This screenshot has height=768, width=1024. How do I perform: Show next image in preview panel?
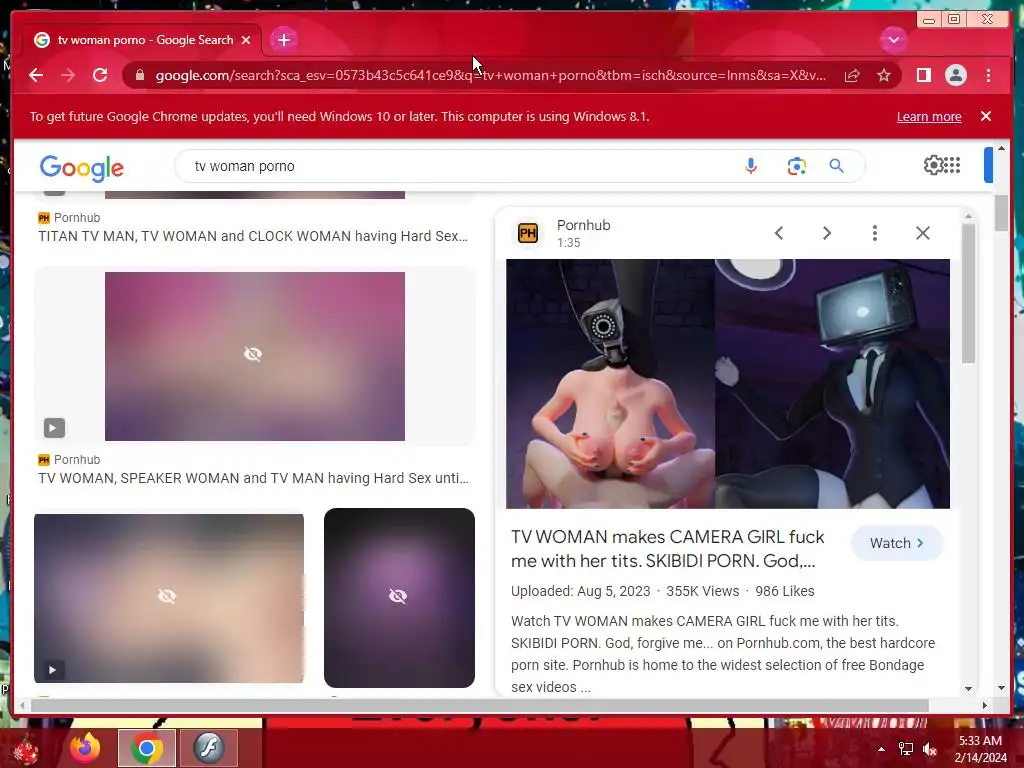[x=826, y=233]
